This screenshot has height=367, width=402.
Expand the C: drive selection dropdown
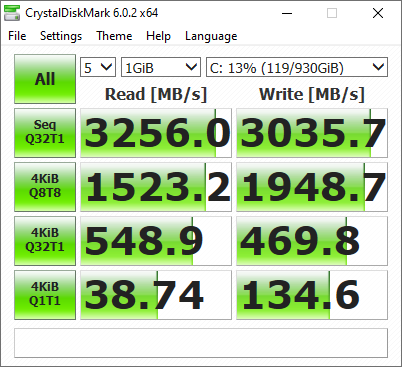pos(297,67)
